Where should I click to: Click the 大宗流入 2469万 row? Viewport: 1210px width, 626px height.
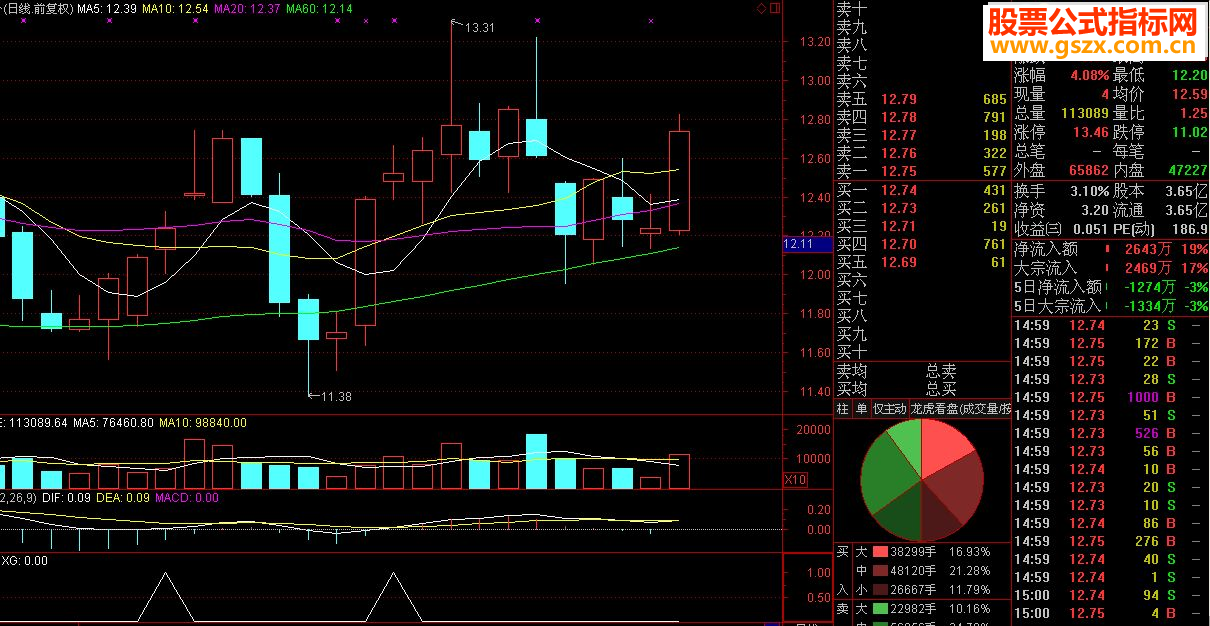pyautogui.click(x=1111, y=268)
